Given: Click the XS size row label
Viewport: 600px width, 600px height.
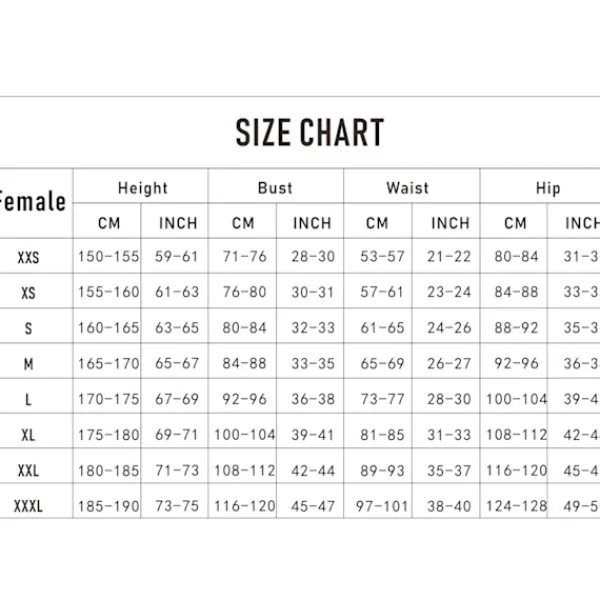Looking at the screenshot, I should [x=29, y=293].
